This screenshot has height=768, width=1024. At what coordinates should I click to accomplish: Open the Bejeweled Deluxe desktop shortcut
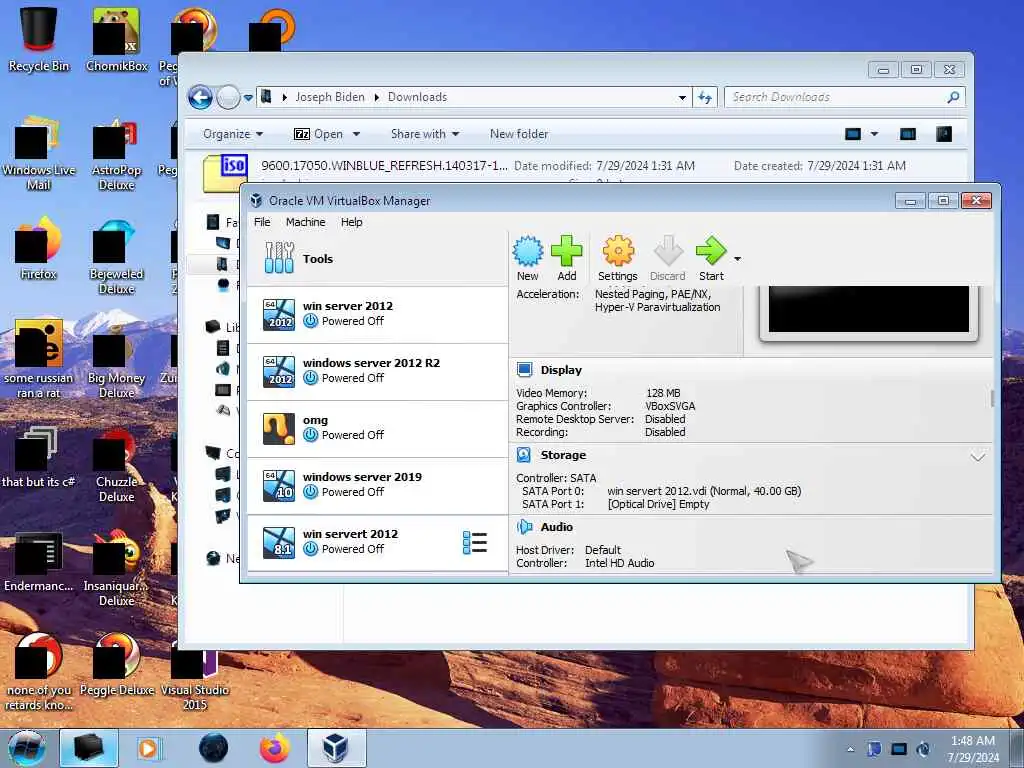(x=117, y=257)
